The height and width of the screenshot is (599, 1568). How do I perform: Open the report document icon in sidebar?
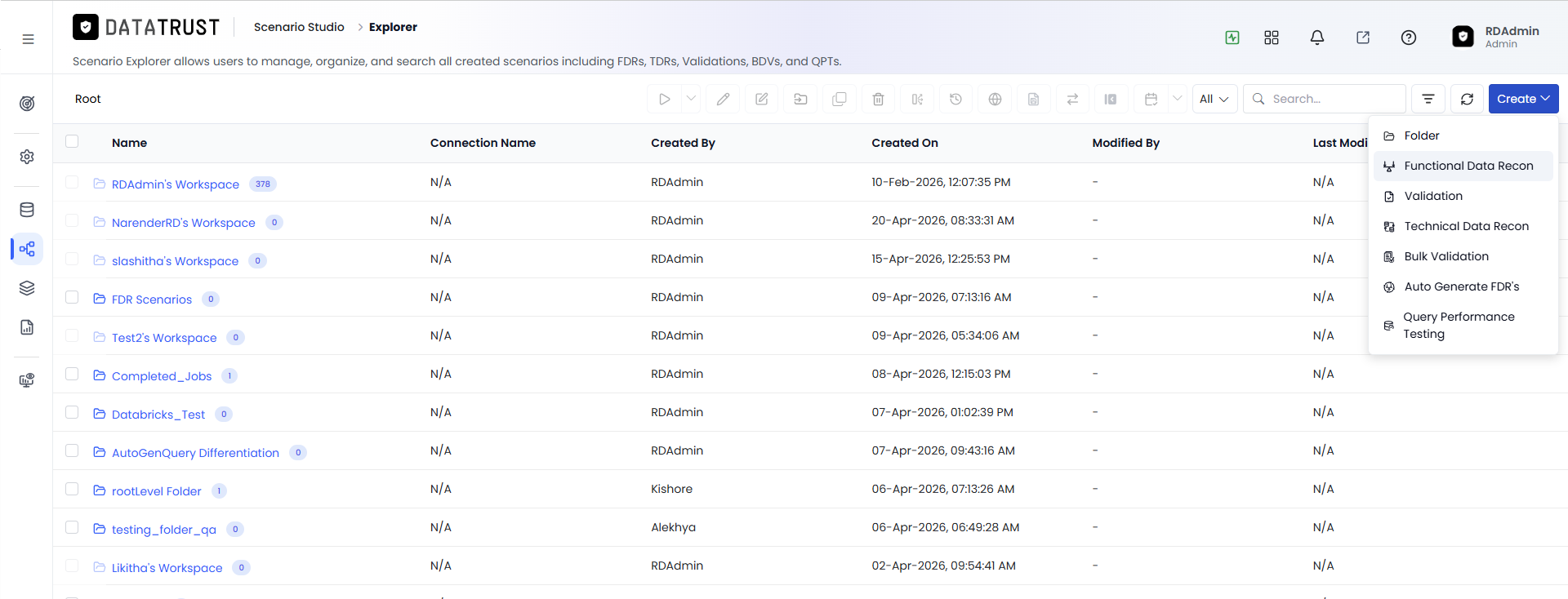coord(27,327)
